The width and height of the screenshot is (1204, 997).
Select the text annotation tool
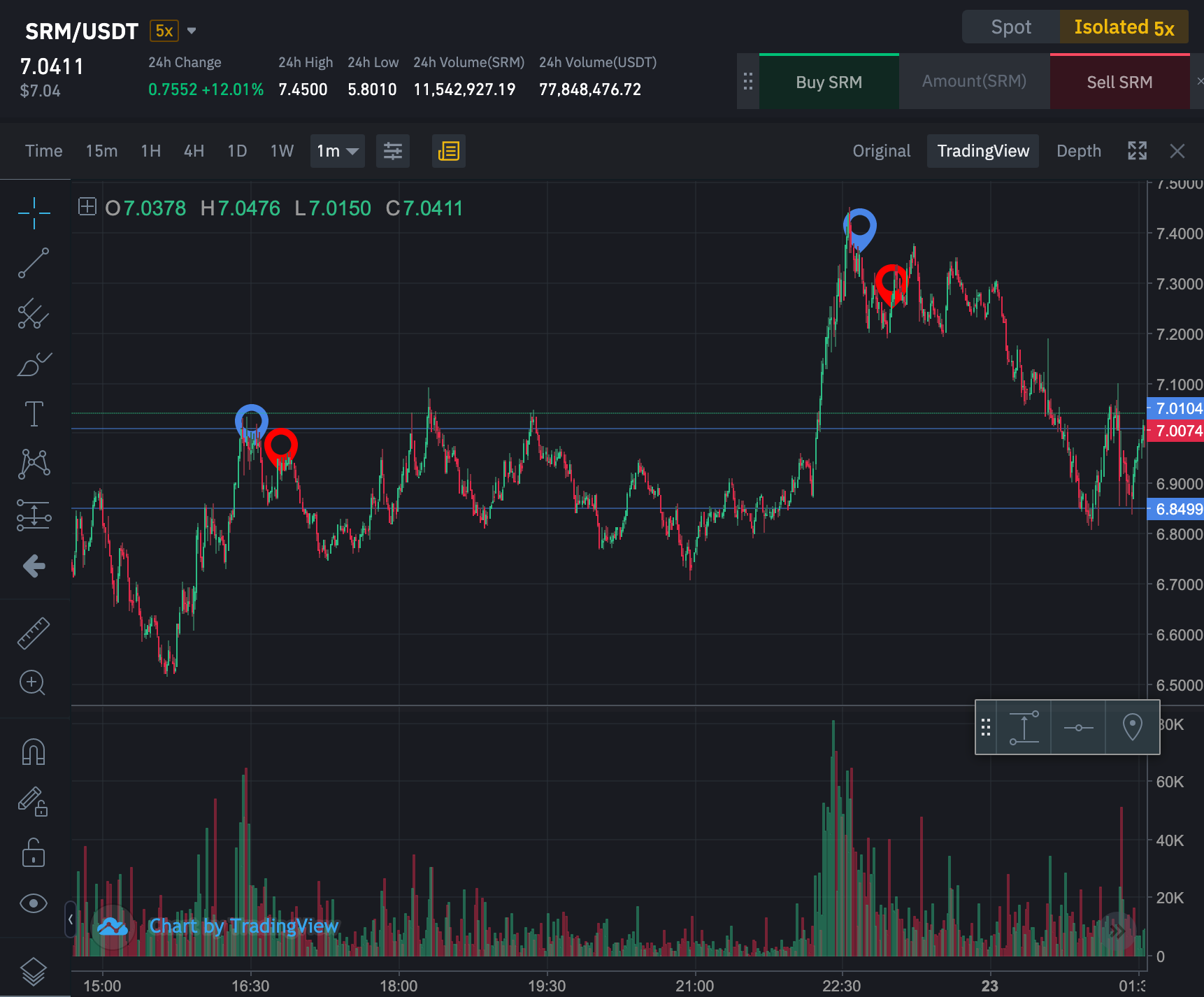(34, 414)
